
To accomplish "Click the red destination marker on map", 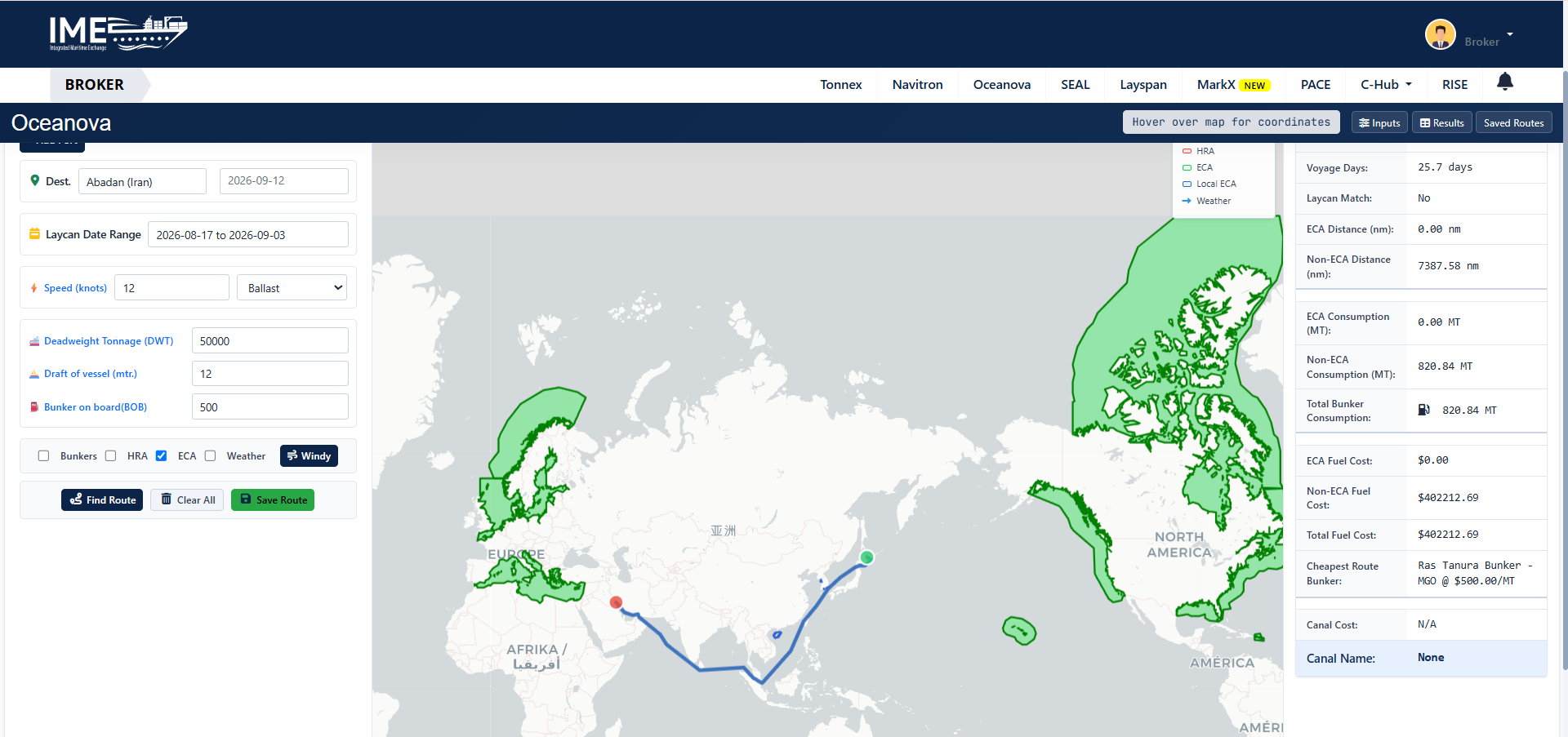I will (x=616, y=602).
